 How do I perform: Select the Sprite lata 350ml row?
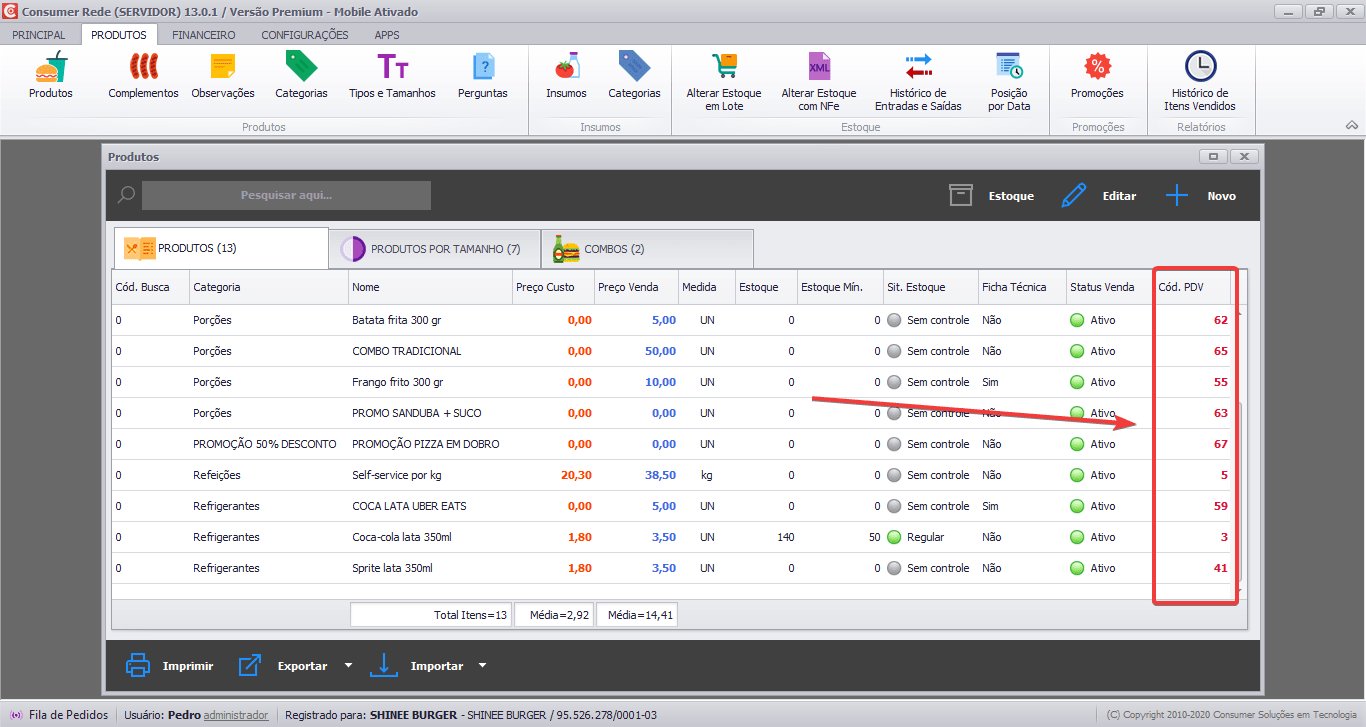click(671, 568)
